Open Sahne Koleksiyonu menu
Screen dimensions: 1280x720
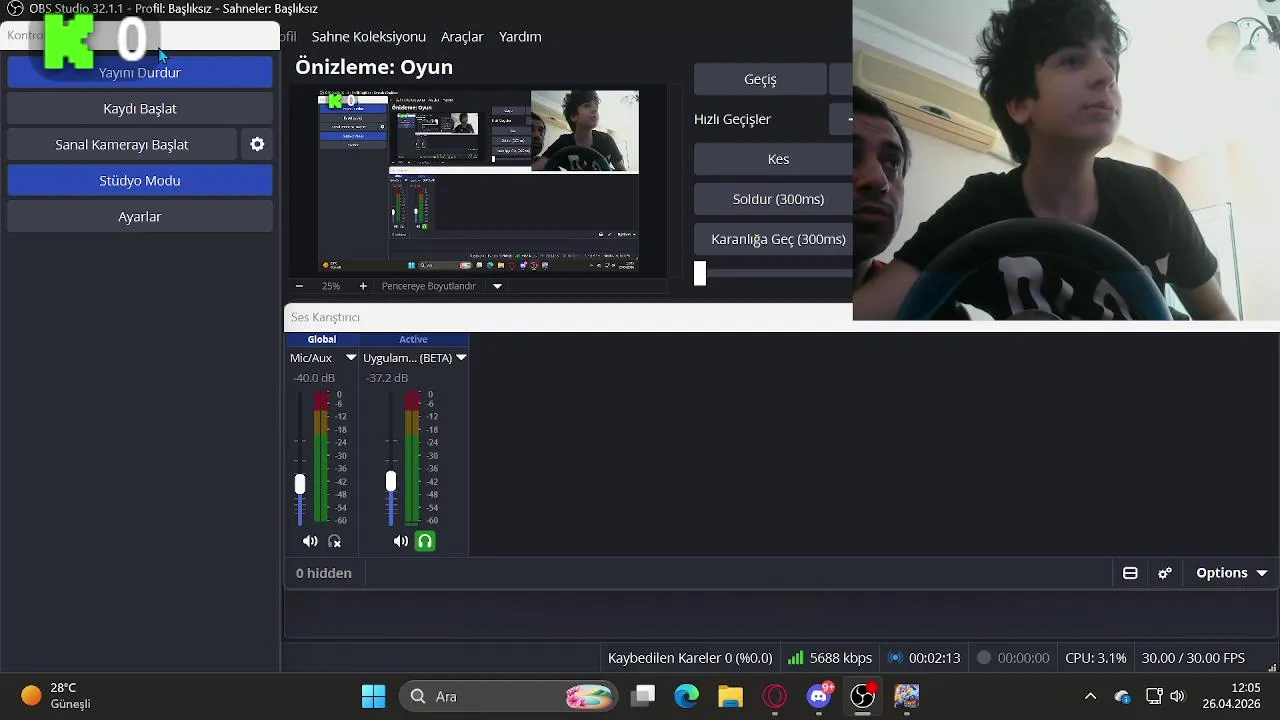pos(369,36)
